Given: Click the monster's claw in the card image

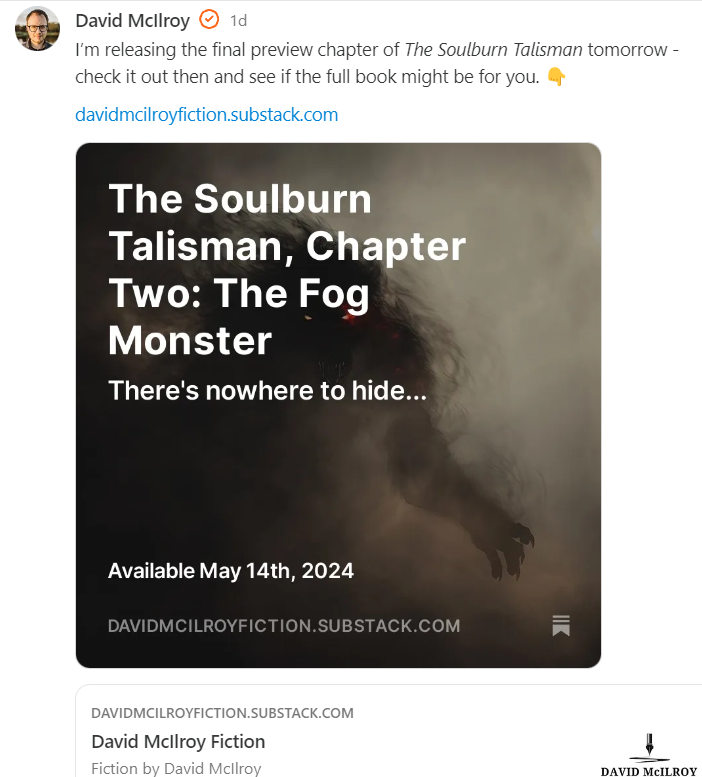Looking at the screenshot, I should 513,547.
